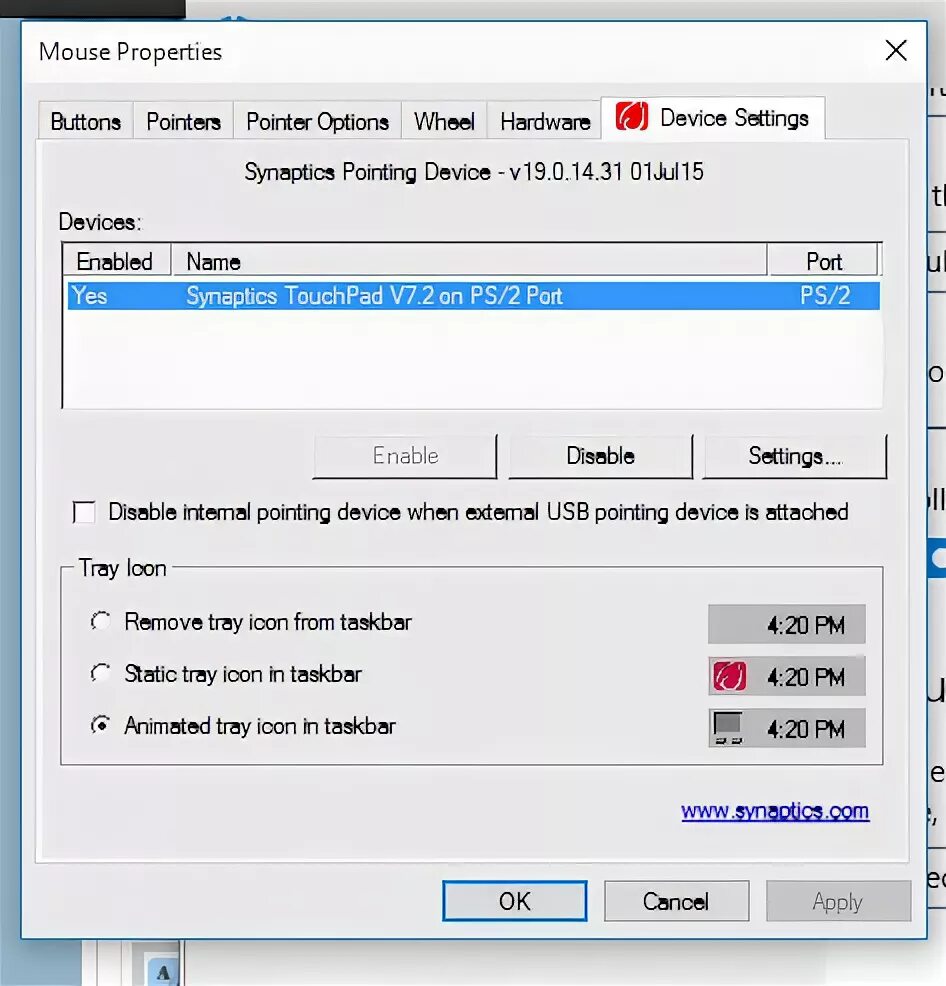Select the Wheel tab
This screenshot has height=986, width=946.
pos(444,121)
